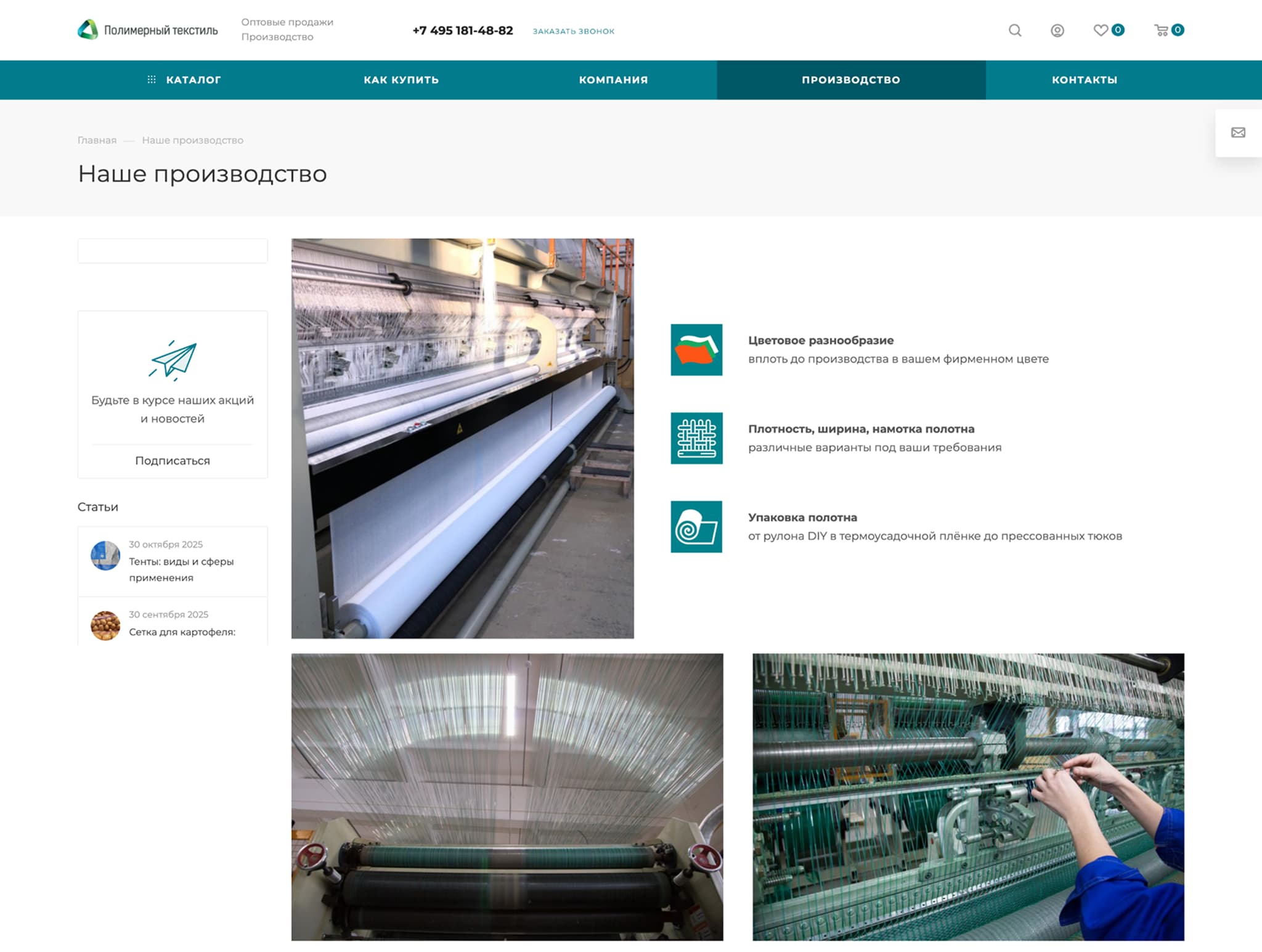This screenshot has height=952, width=1262.
Task: Navigate to the Контакты page
Action: pos(1084,80)
